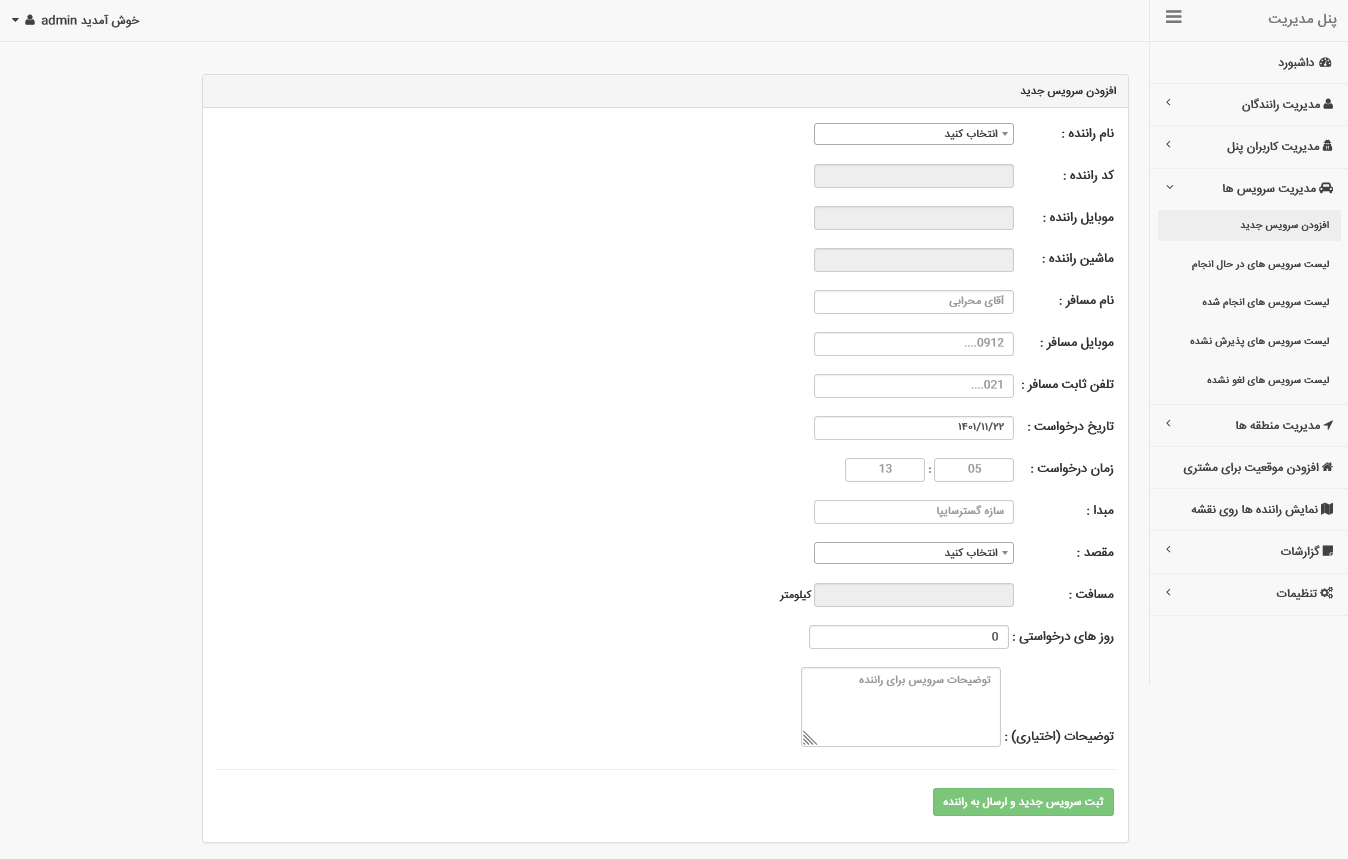Click the home icon for افزودن موقعیت برای مشتری
The width and height of the screenshot is (1348, 859).
point(1327,467)
